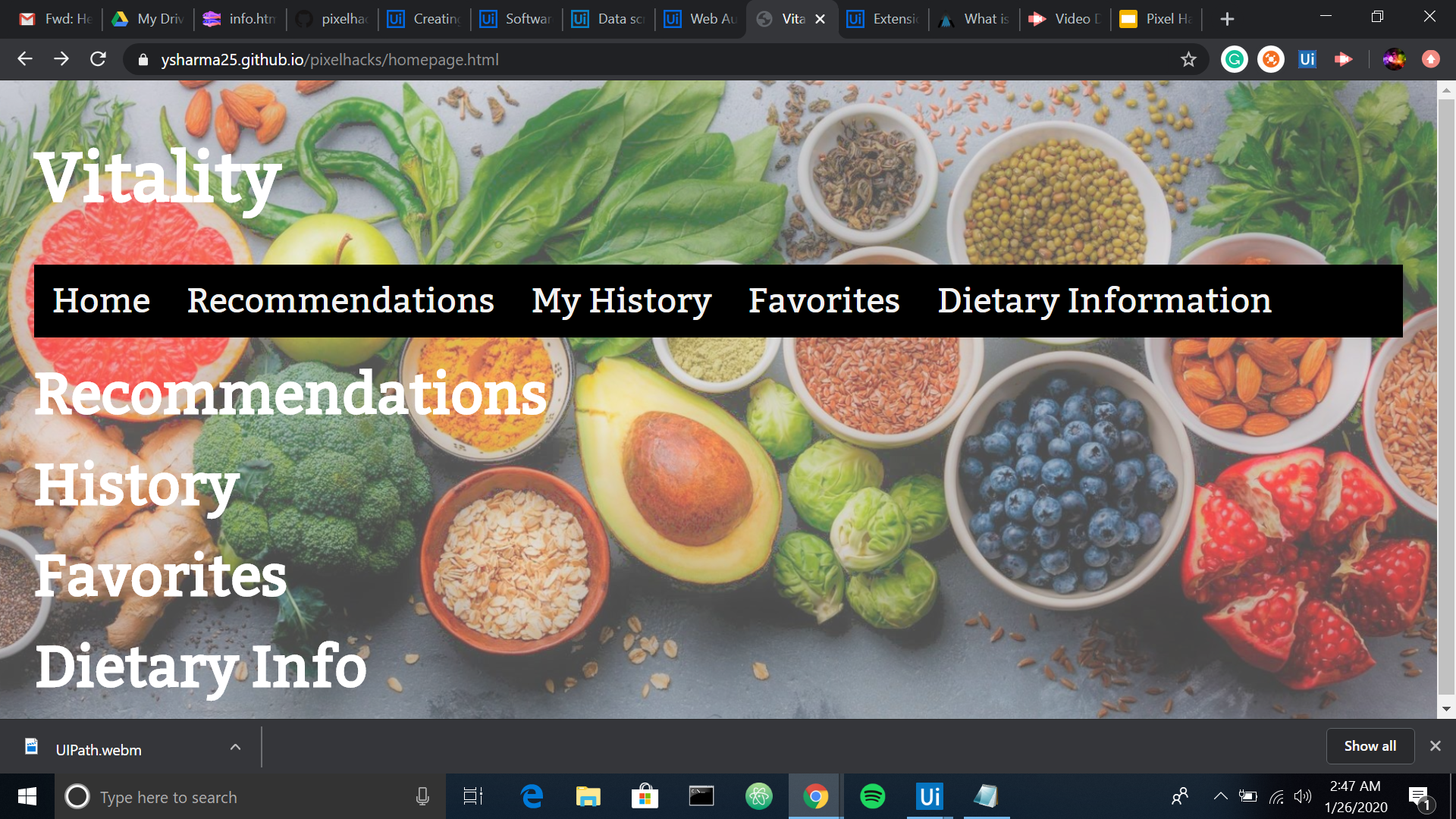Dismiss the downloads bar

(1435, 746)
